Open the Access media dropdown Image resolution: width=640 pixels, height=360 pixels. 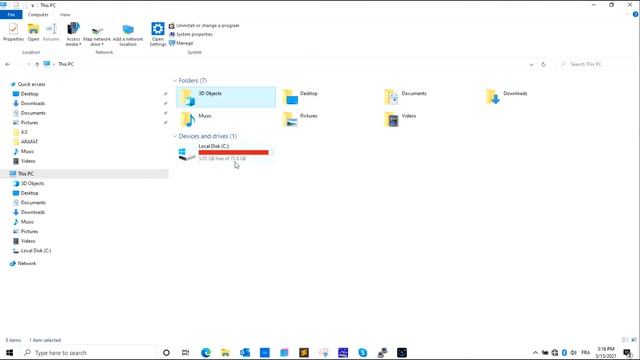[73, 34]
